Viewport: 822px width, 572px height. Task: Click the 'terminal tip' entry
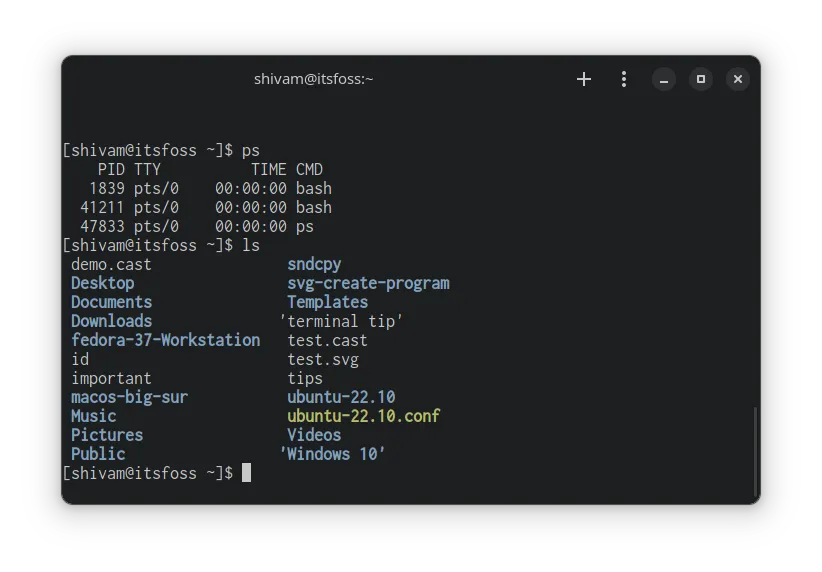(x=341, y=321)
